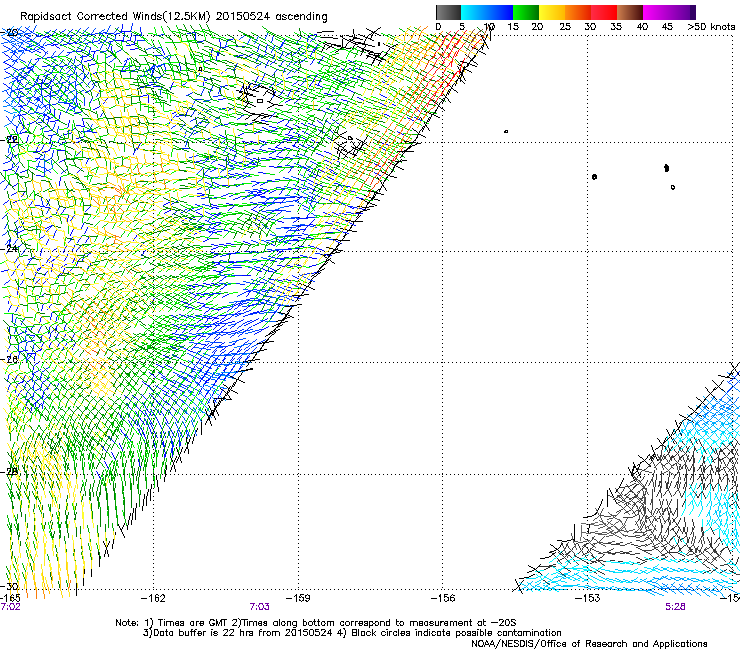Click the NOAA/NESDIS credit text

pos(589,644)
